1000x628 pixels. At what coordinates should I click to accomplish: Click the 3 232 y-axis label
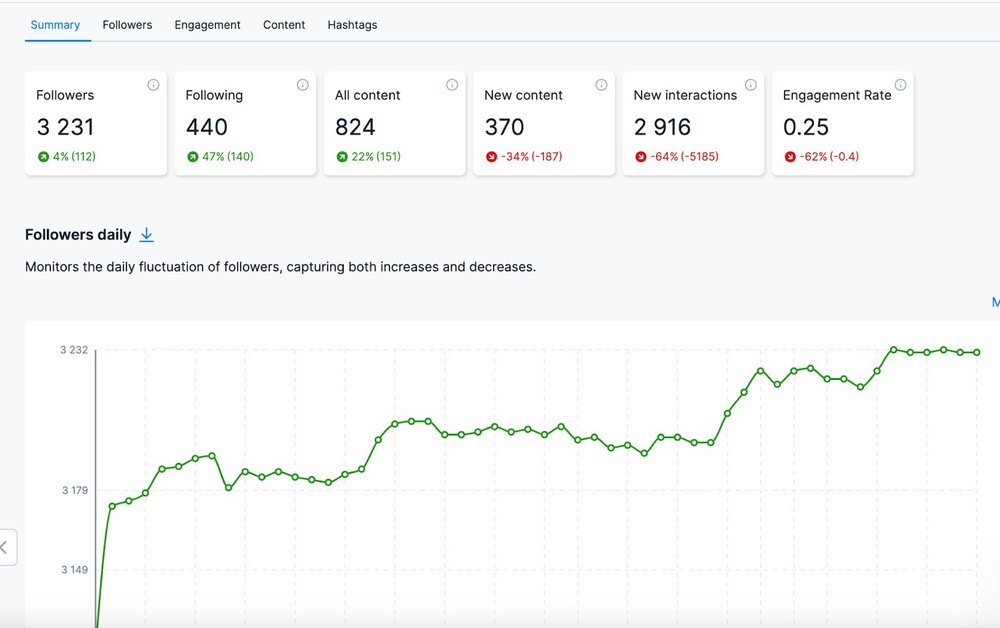point(74,350)
